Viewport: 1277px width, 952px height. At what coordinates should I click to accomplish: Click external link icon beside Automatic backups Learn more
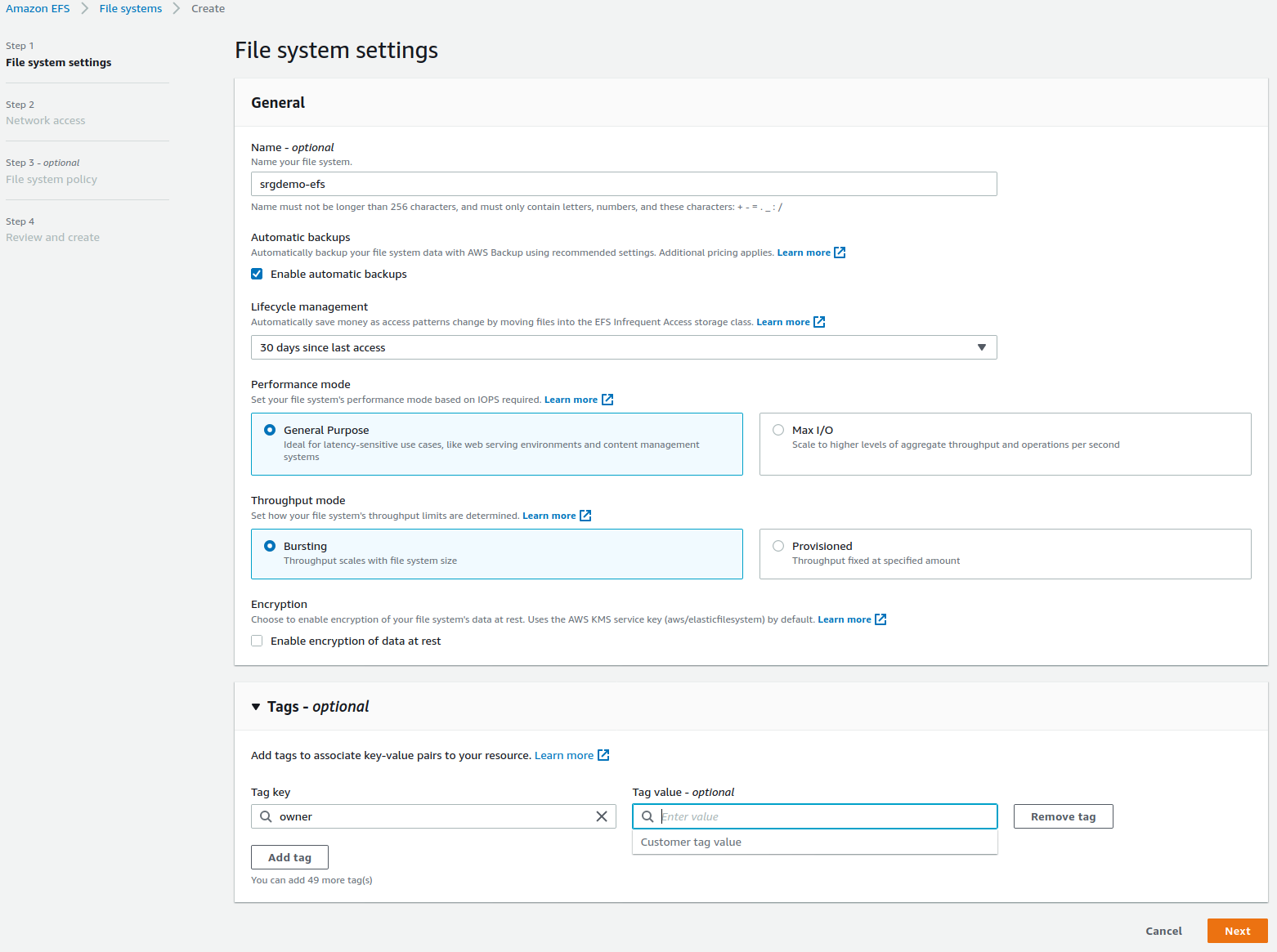[x=840, y=253]
